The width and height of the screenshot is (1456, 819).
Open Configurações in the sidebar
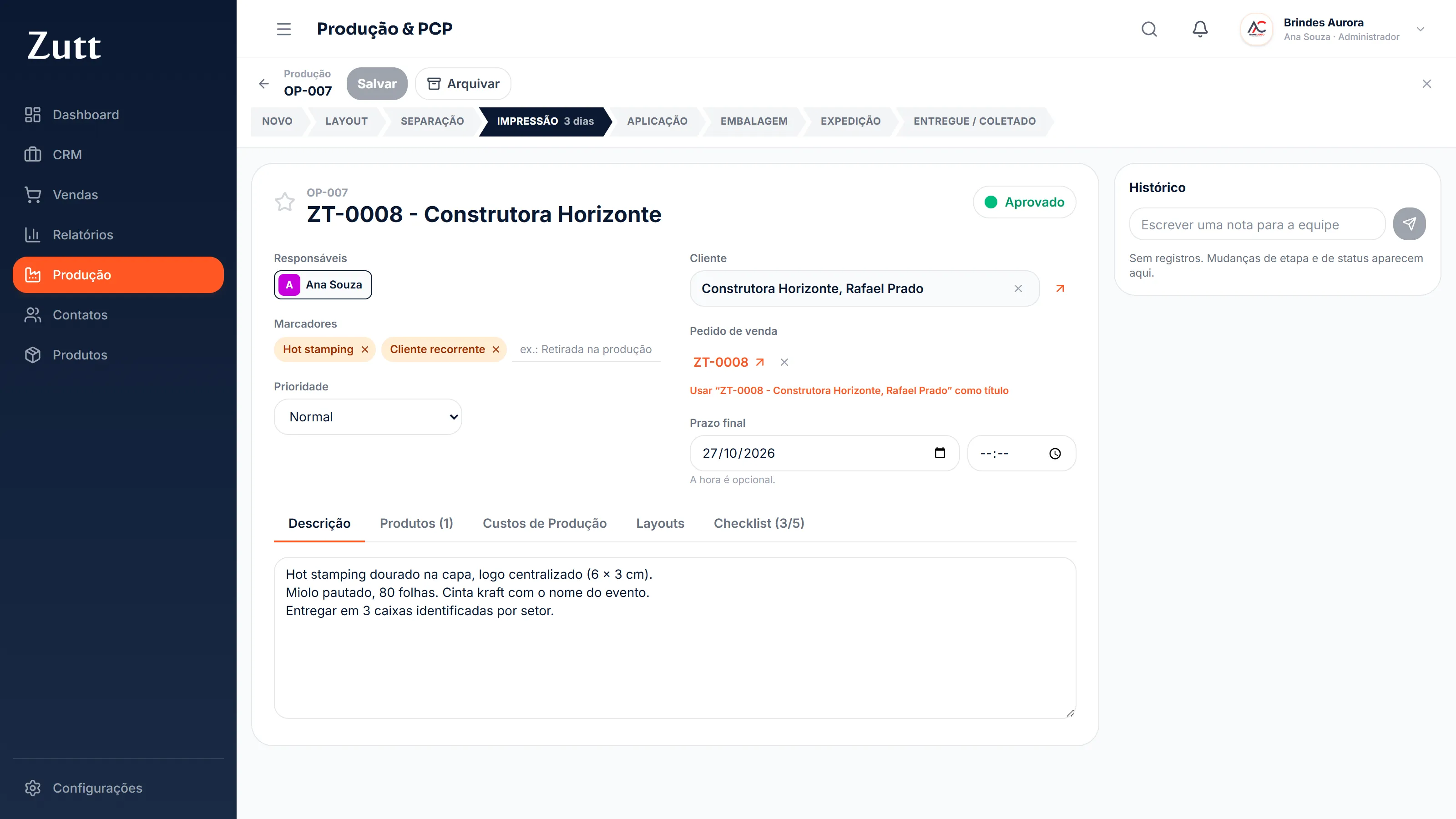[x=118, y=788]
